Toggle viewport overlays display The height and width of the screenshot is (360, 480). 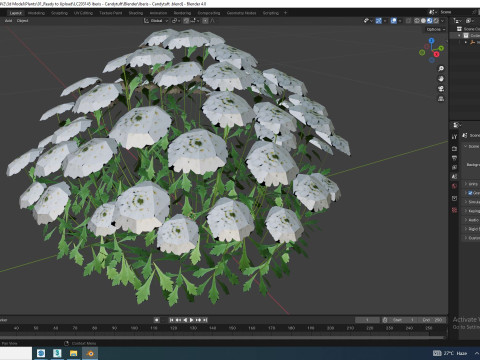394,21
